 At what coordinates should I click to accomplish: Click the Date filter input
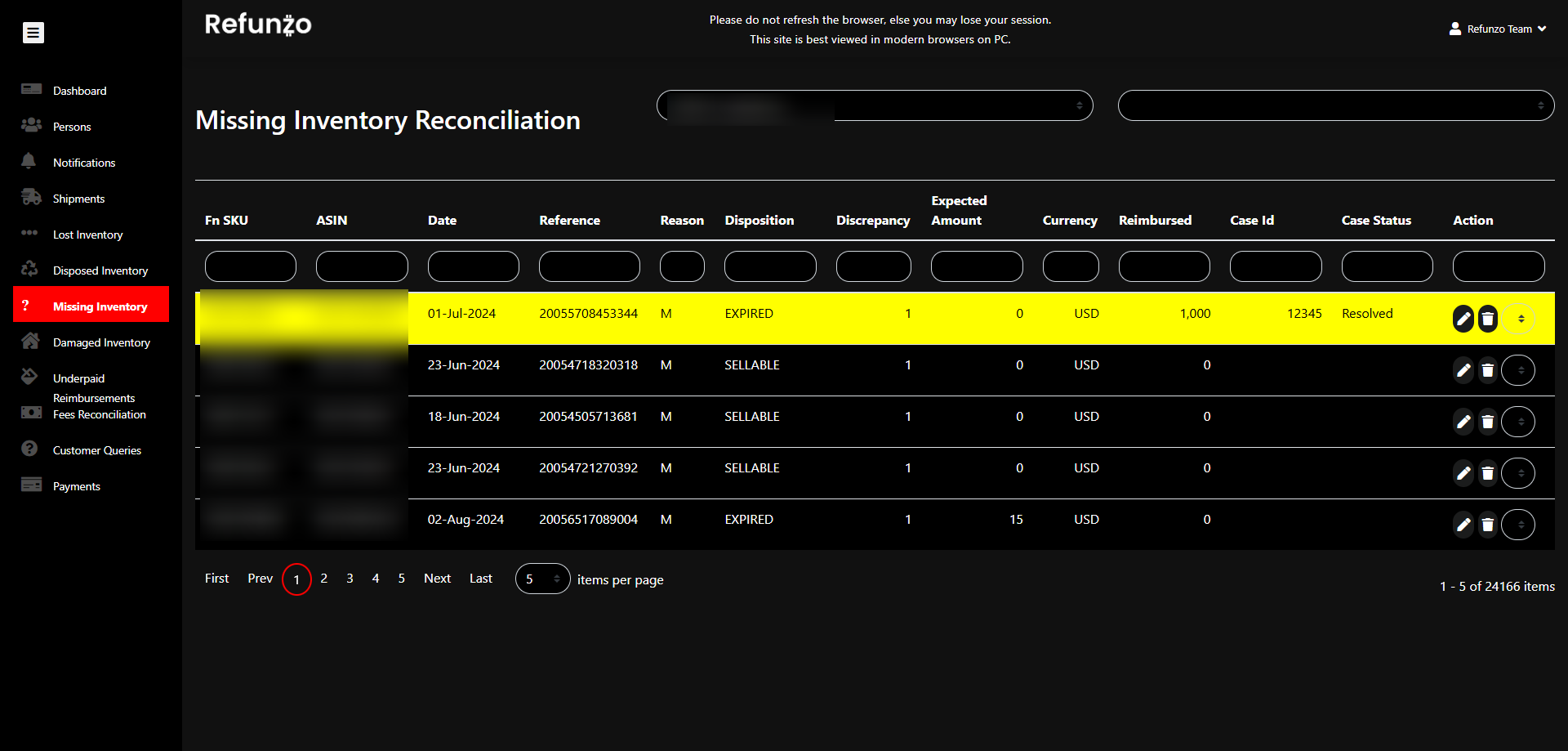click(x=474, y=266)
